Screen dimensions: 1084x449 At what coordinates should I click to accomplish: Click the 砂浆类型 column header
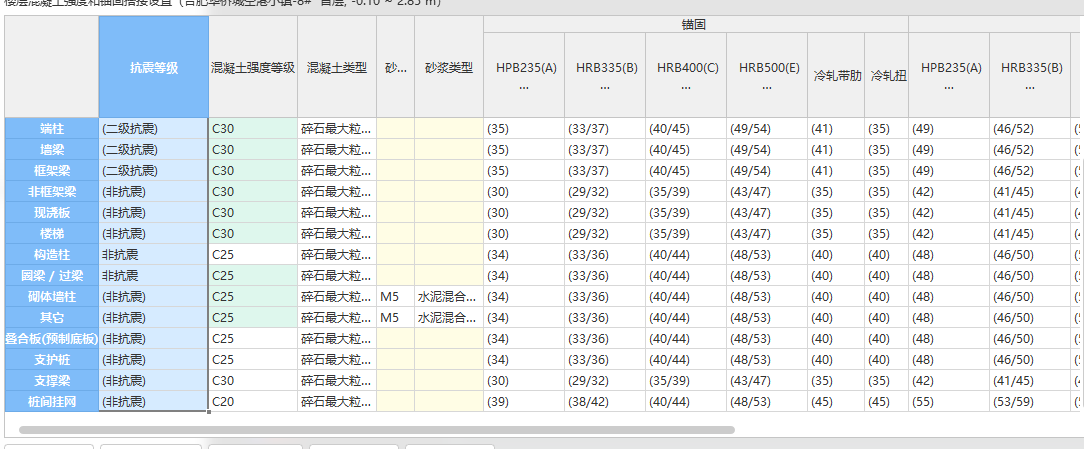(449, 67)
